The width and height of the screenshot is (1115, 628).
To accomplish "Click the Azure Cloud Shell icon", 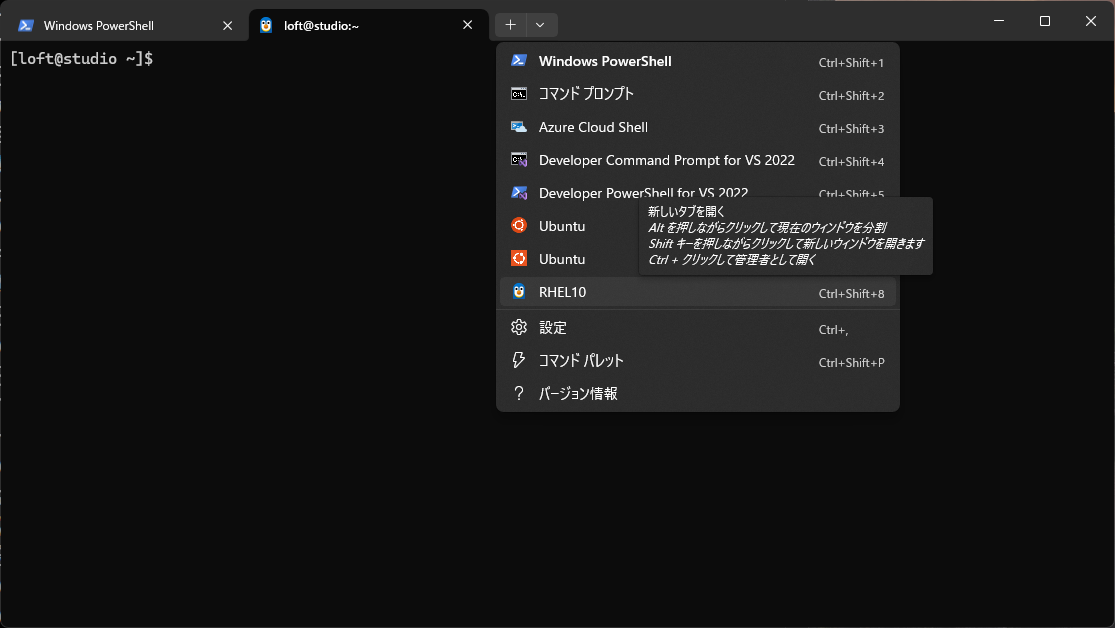I will click(x=519, y=127).
